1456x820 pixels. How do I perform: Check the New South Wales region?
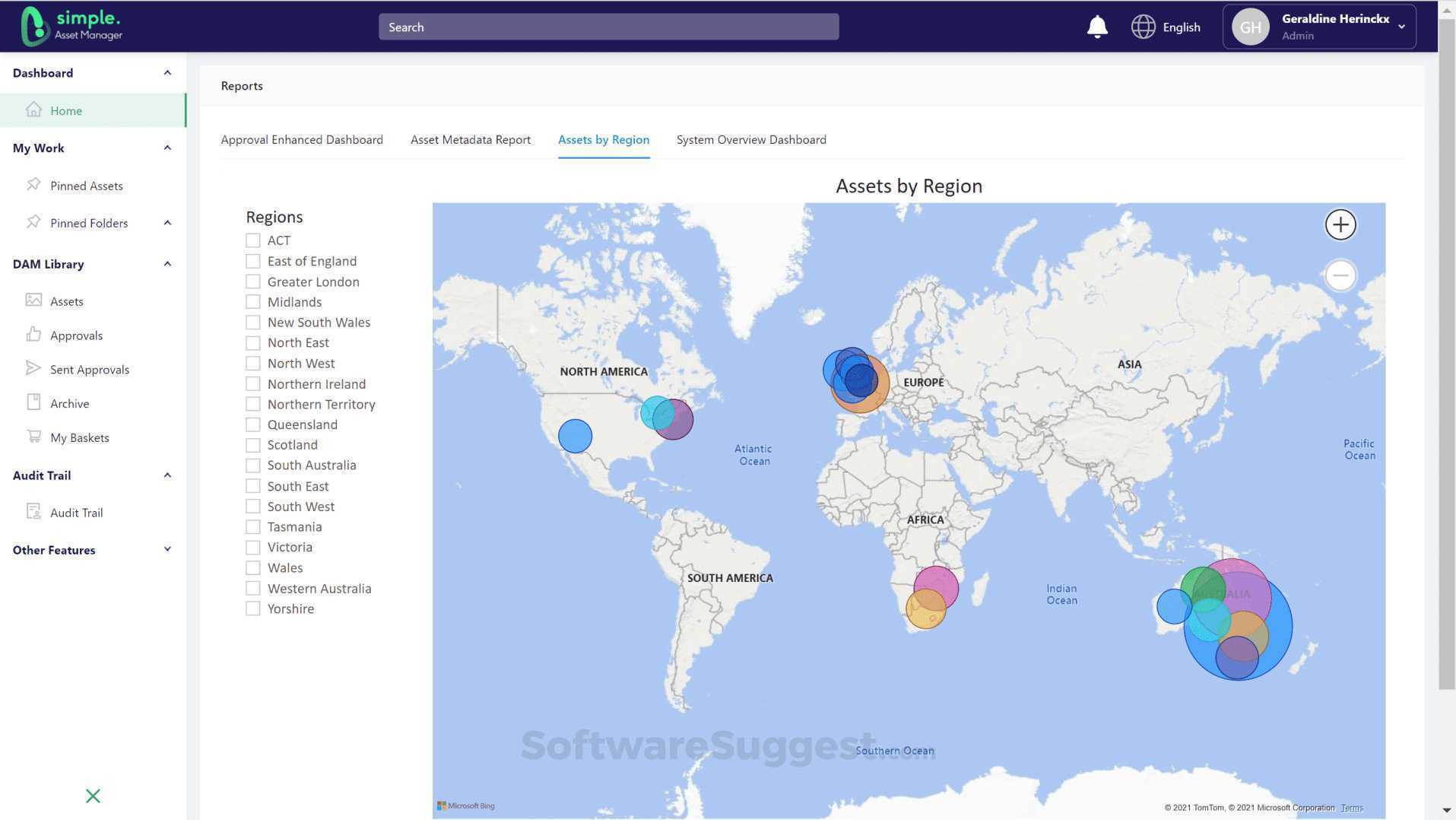[x=253, y=322]
